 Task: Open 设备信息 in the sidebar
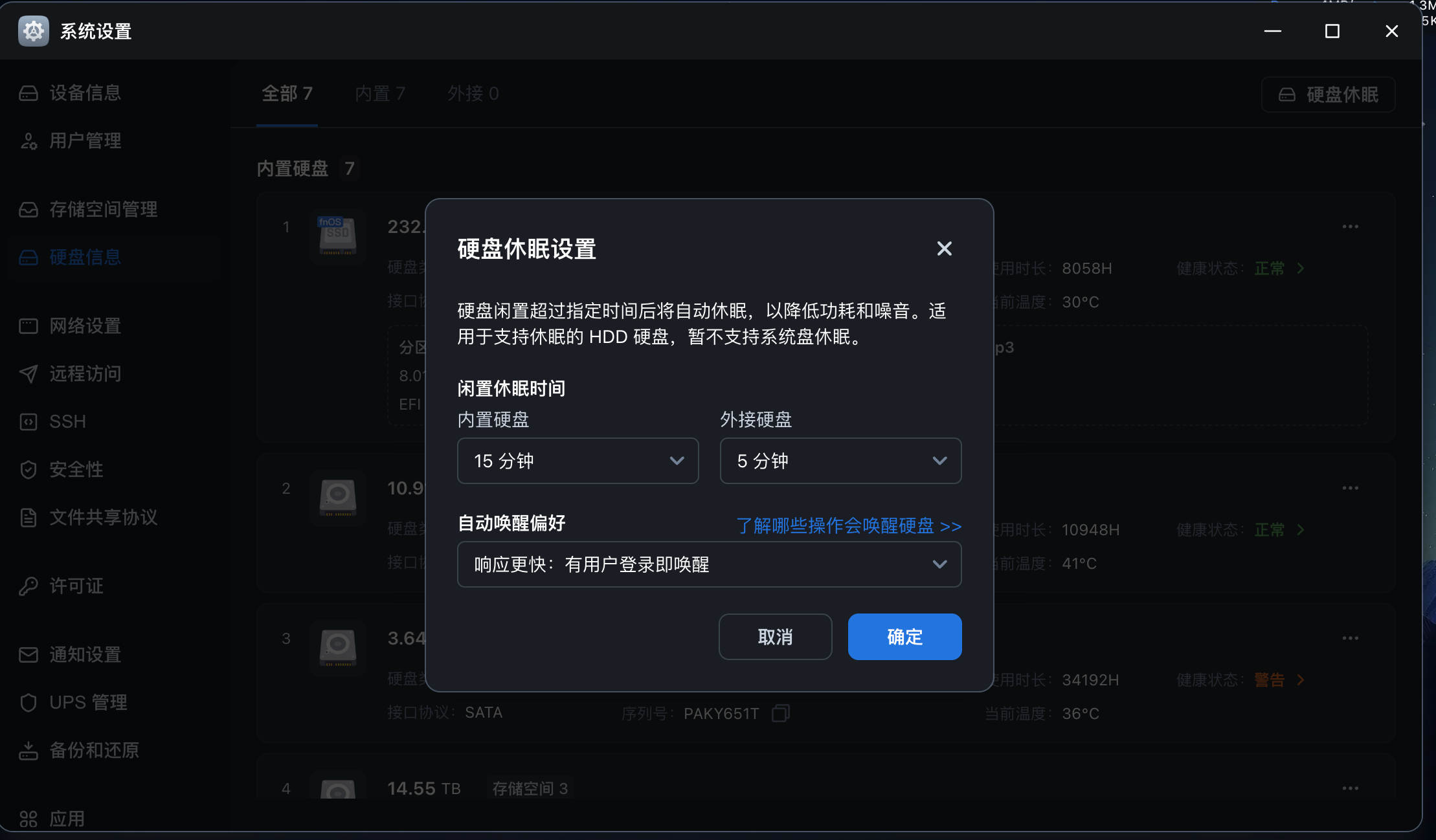coord(85,93)
